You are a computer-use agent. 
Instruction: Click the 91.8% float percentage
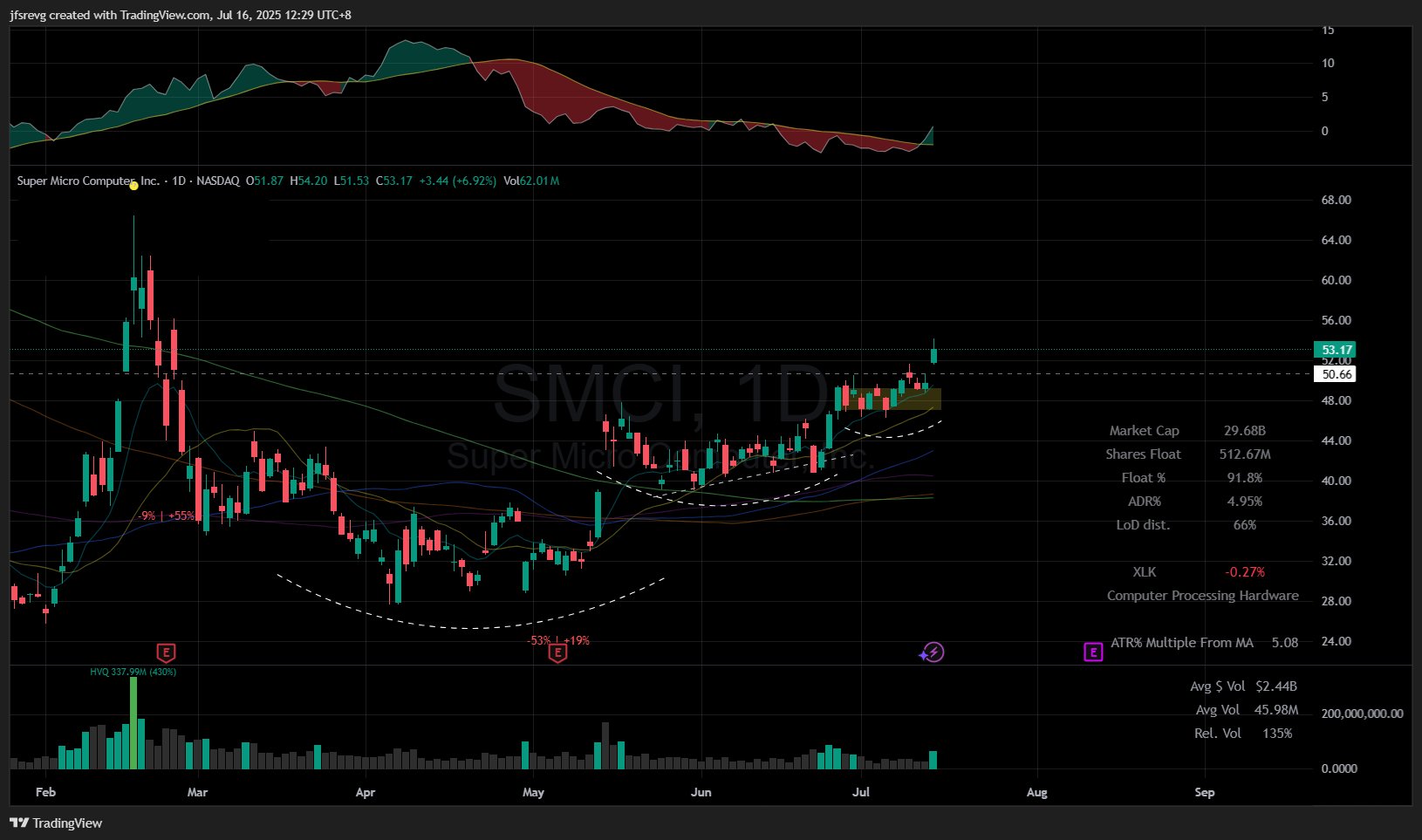tap(1245, 477)
